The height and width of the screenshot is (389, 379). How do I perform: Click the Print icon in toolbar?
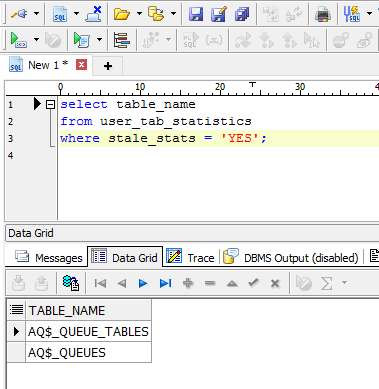pyautogui.click(x=323, y=14)
